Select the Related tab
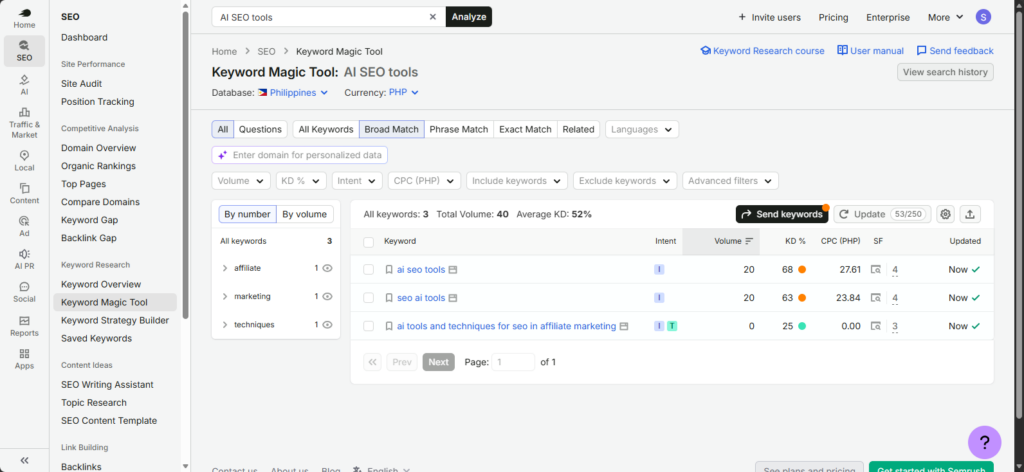Image resolution: width=1024 pixels, height=472 pixels. pos(579,129)
